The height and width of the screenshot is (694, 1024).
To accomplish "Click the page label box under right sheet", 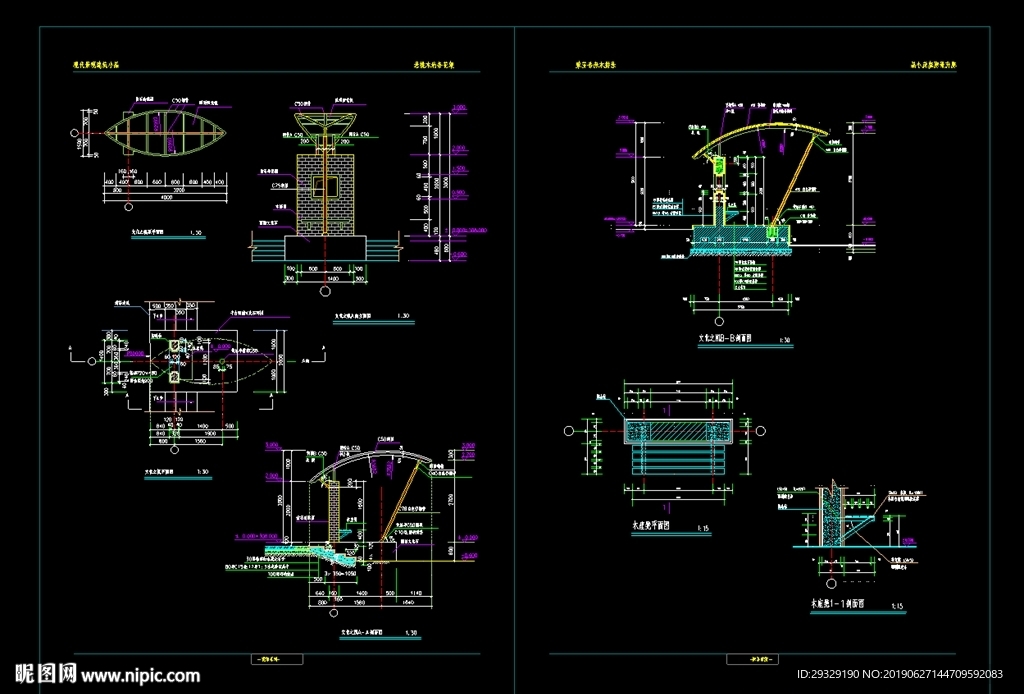I will pyautogui.click(x=752, y=659).
